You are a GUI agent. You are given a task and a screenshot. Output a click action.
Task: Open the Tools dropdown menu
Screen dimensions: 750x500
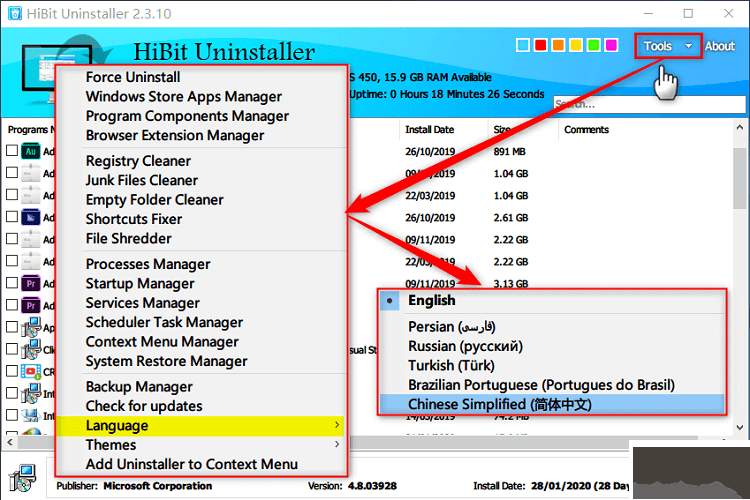[x=668, y=46]
